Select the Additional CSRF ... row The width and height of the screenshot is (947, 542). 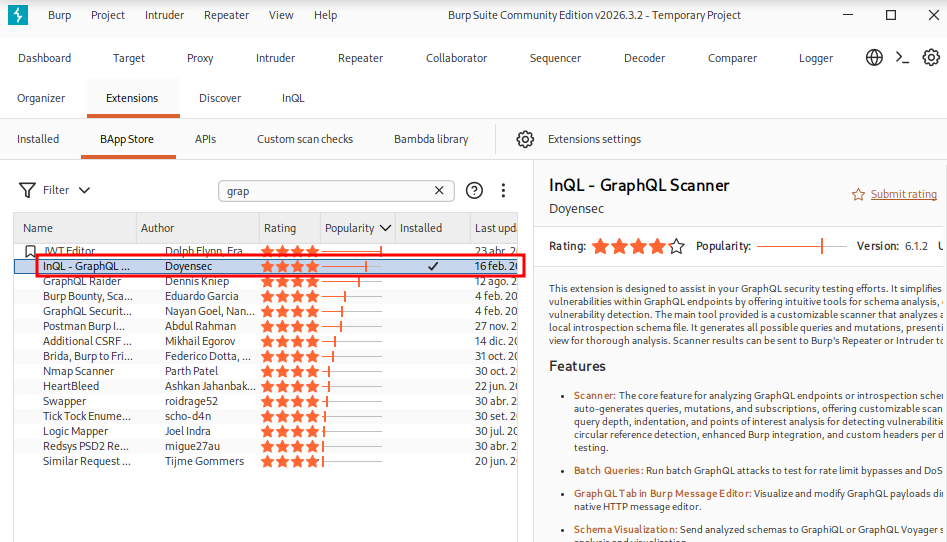coord(266,341)
